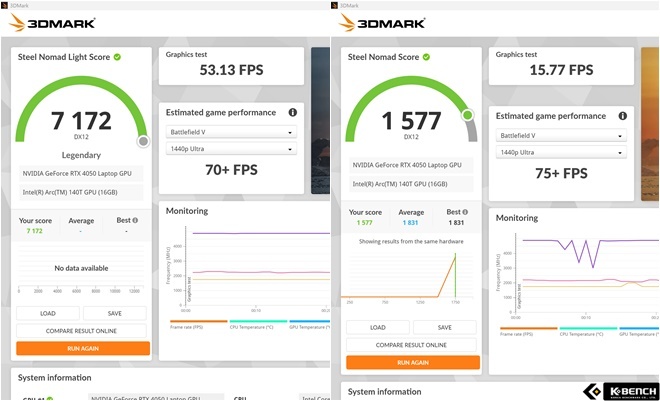Toggle CPU Temperature legend in right Monitoring

588,332
